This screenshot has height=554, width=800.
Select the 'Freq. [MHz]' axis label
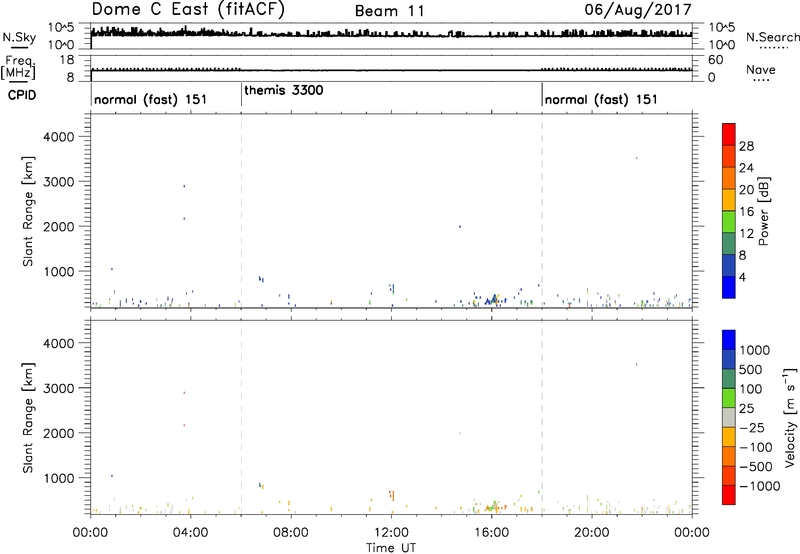point(20,67)
